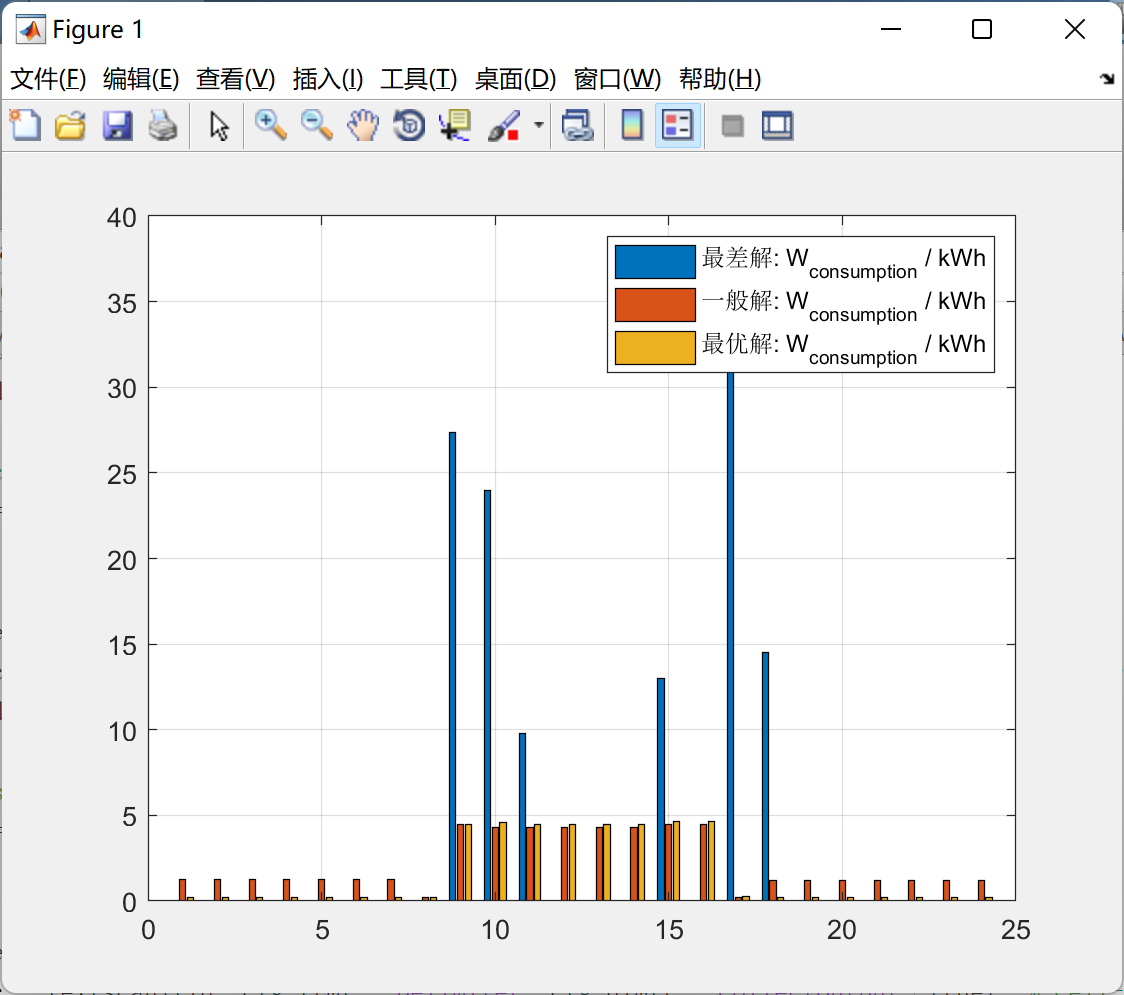
Task: Click the blue 最差解 legend color swatch
Action: (x=655, y=261)
